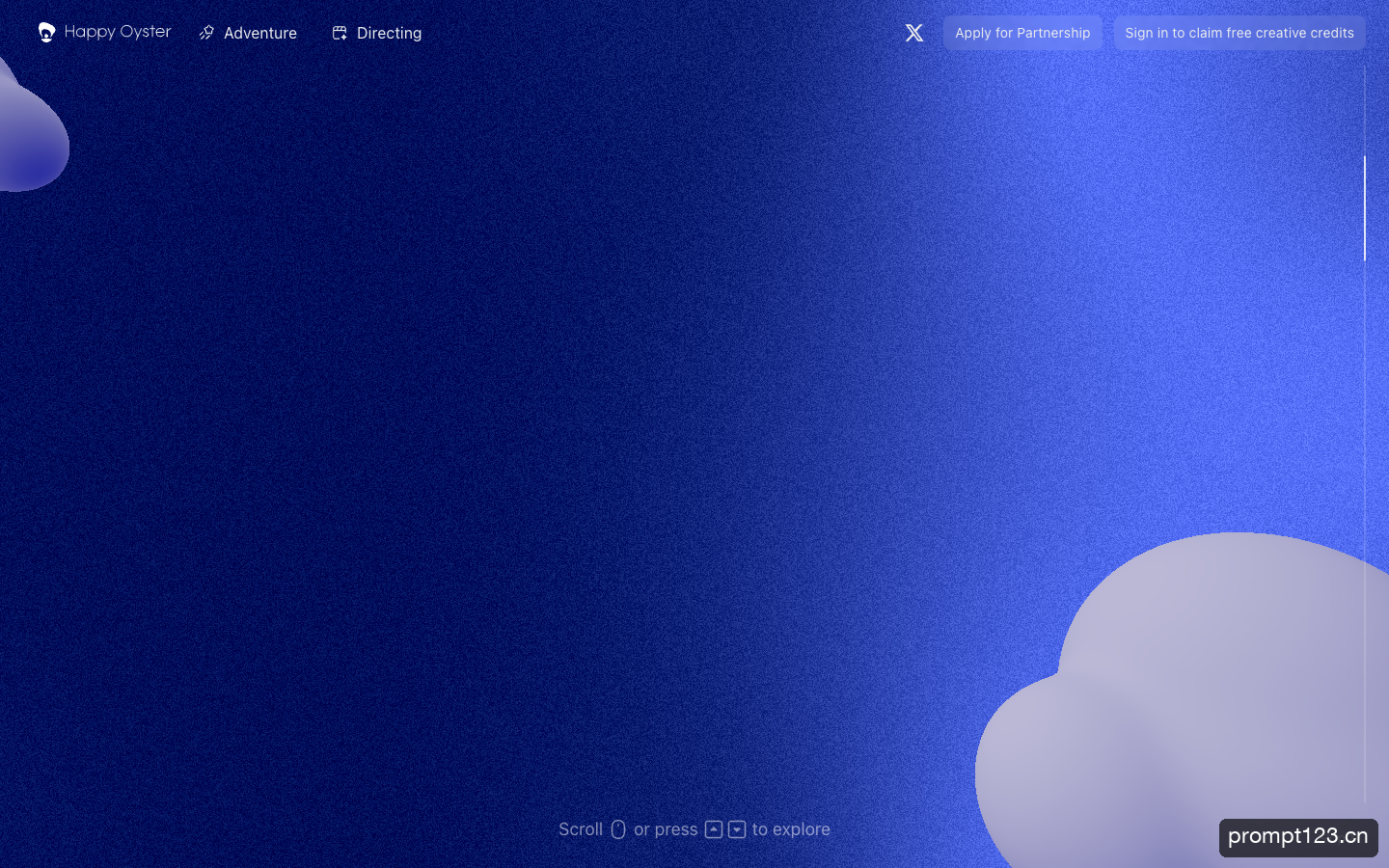The width and height of the screenshot is (1389, 868).
Task: Sign in to claim free creative credits
Action: (x=1239, y=33)
